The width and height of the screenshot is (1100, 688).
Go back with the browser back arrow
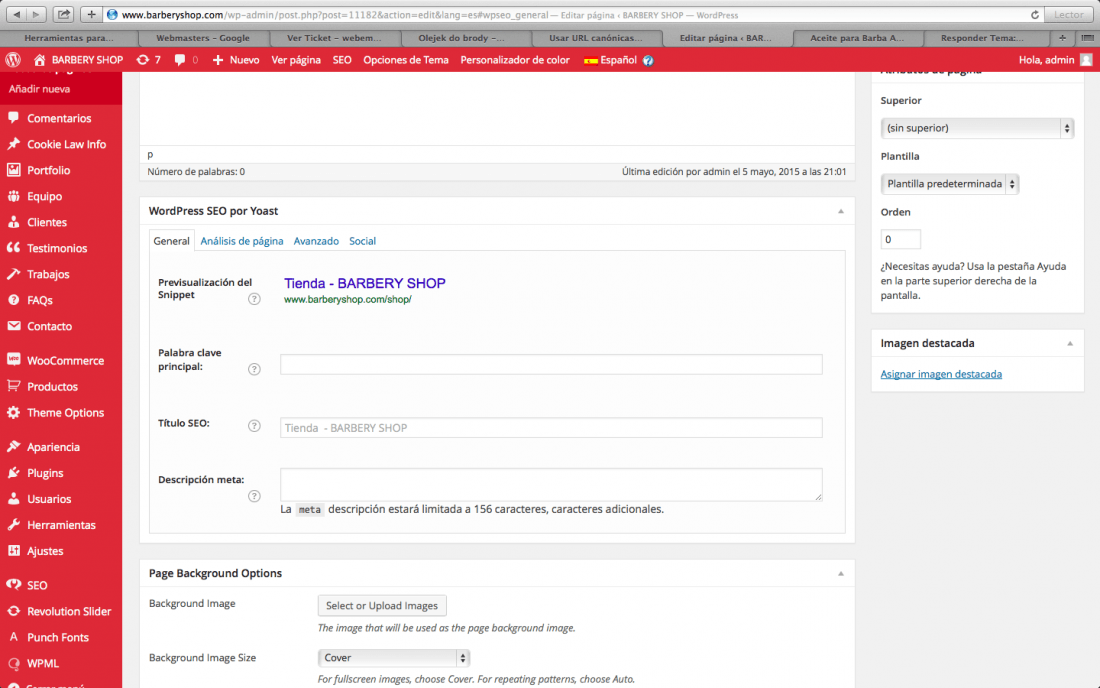pyautogui.click(x=16, y=14)
